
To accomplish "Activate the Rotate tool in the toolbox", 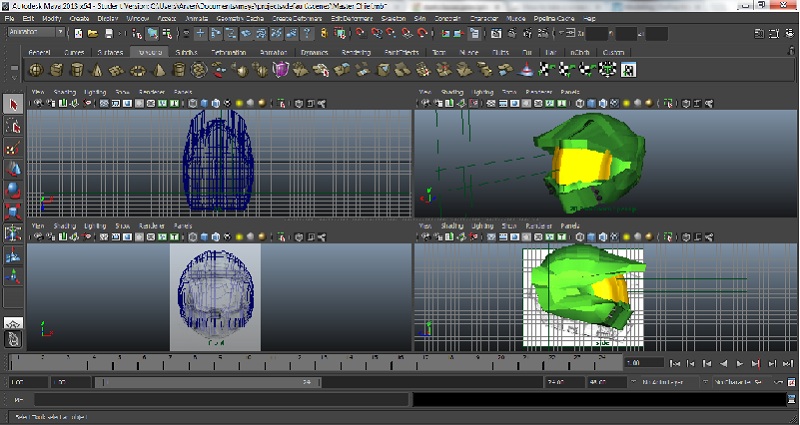I will 13,190.
